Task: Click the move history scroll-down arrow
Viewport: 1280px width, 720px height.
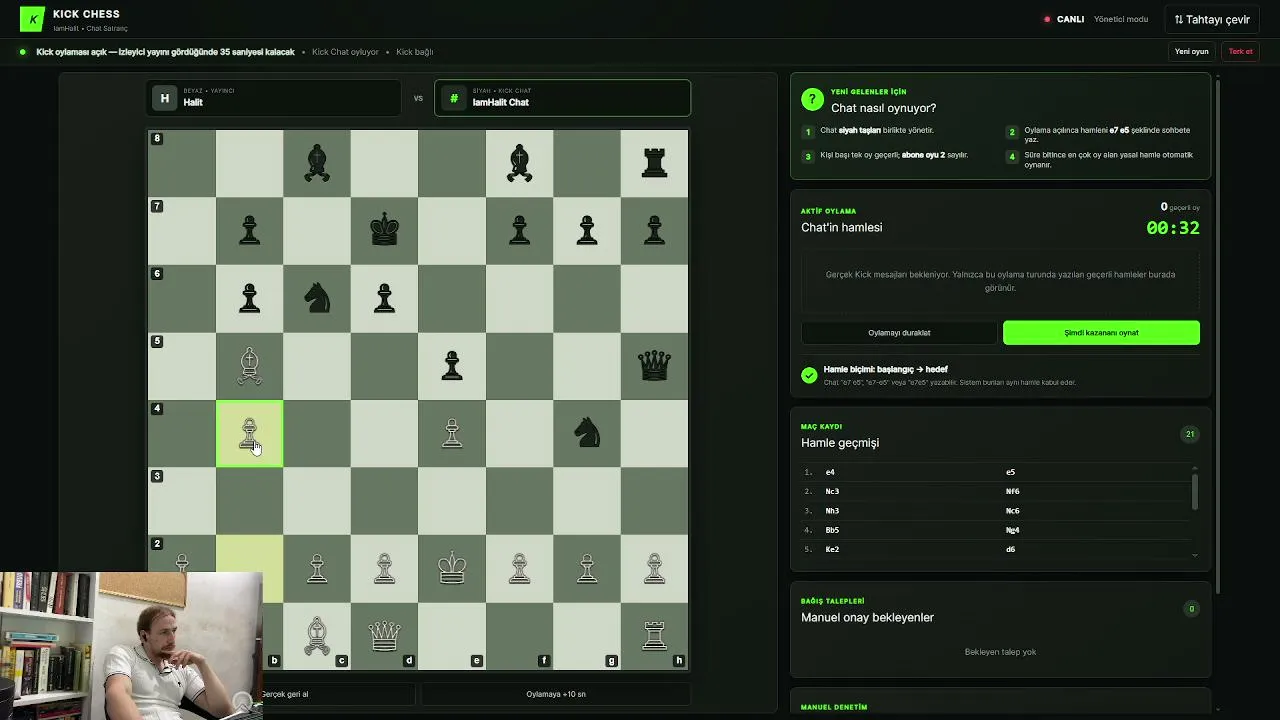Action: (1194, 554)
